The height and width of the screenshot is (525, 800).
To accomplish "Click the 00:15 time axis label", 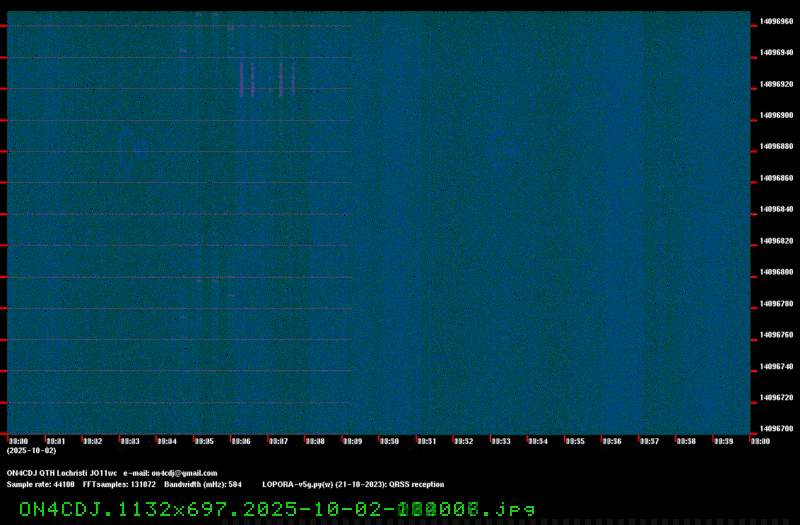I will 574,441.
